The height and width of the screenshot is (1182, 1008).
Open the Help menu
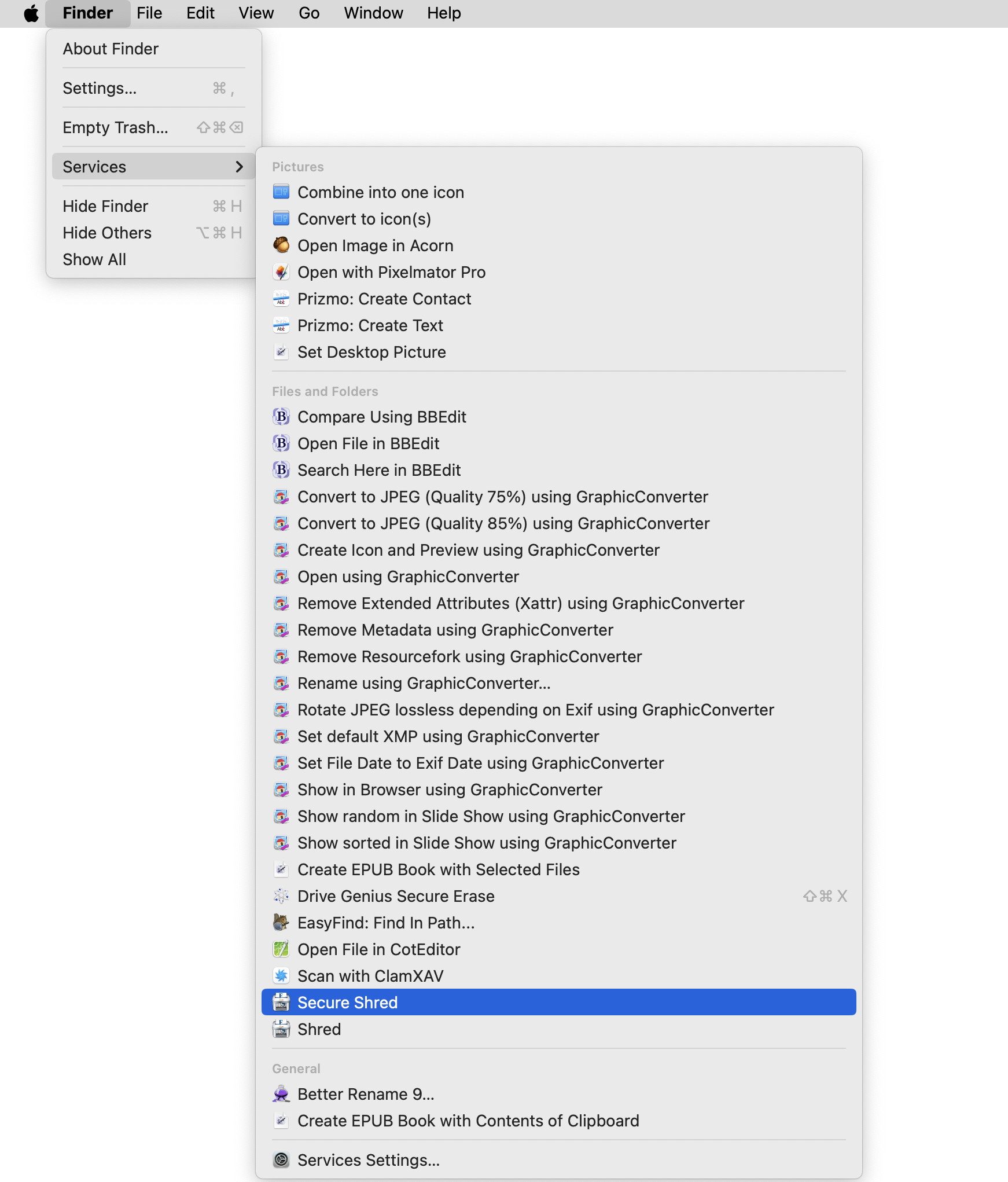[x=444, y=13]
